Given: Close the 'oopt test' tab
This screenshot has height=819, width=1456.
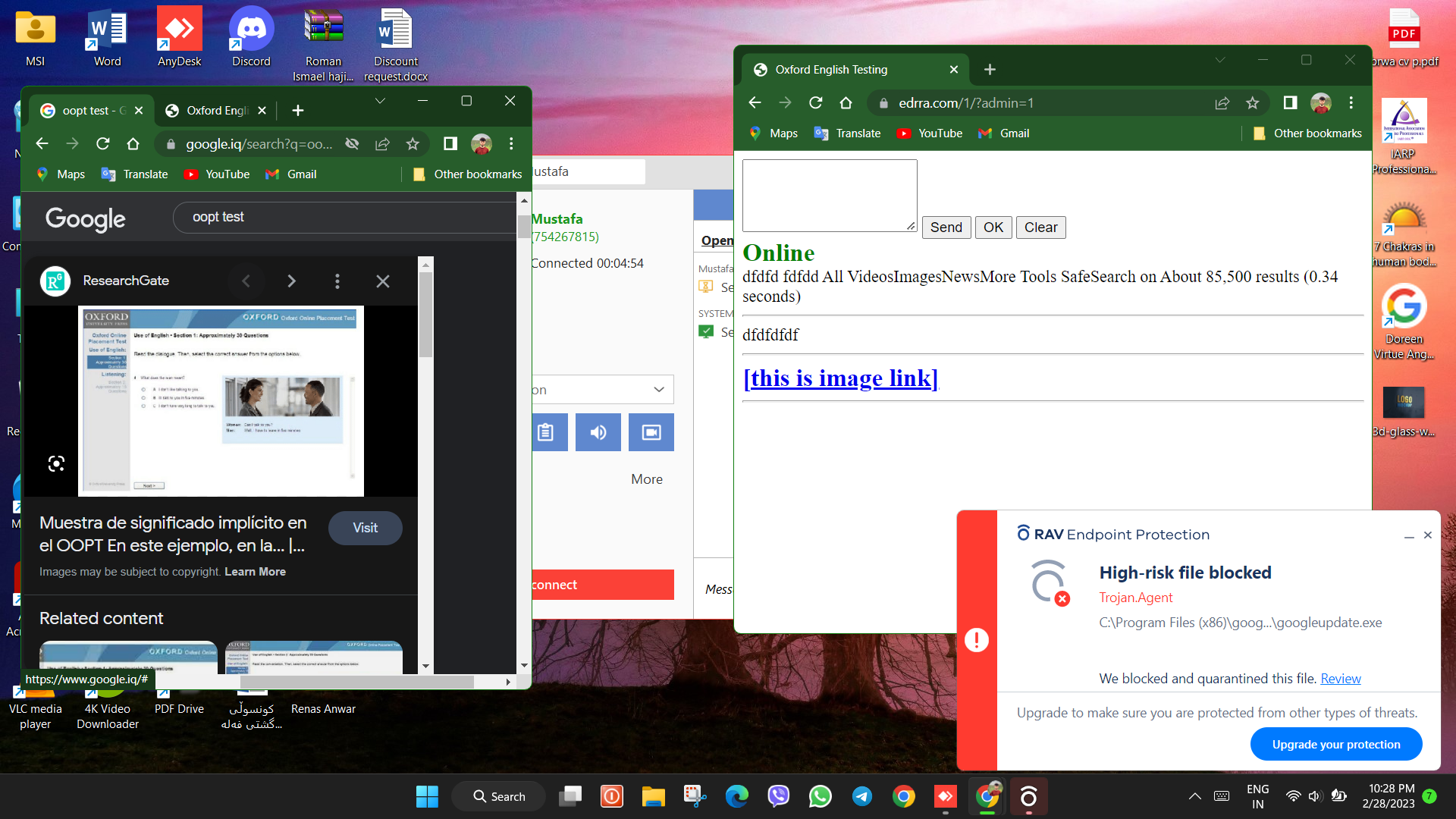Looking at the screenshot, I should 139,111.
